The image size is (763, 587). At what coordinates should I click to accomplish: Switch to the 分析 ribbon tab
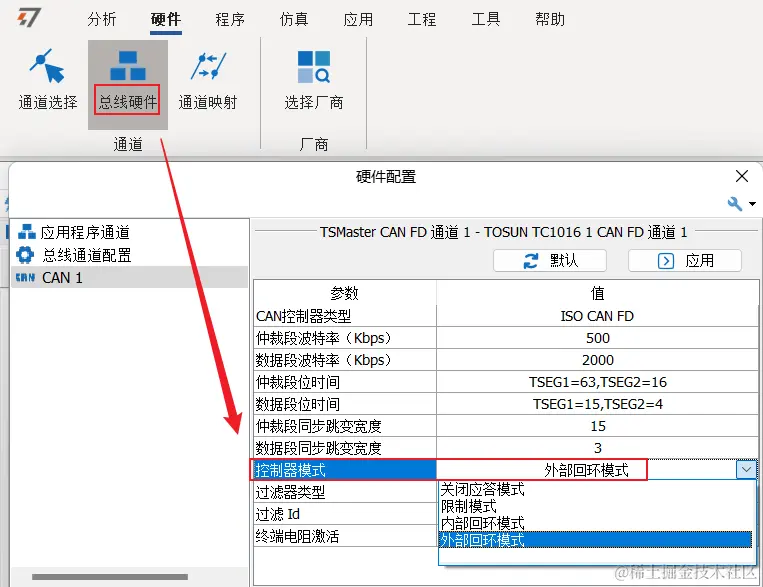(x=102, y=19)
